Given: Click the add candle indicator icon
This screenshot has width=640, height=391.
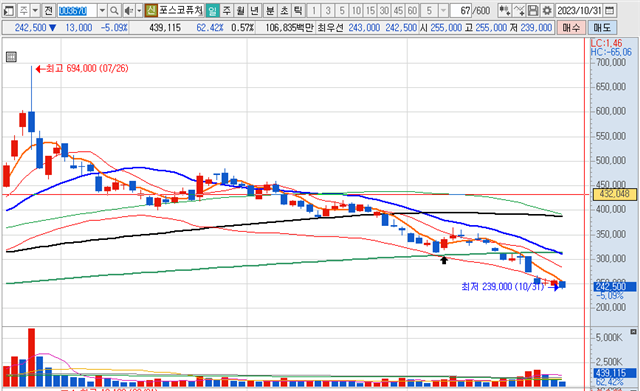Looking at the screenshot, I should pyautogui.click(x=504, y=10).
